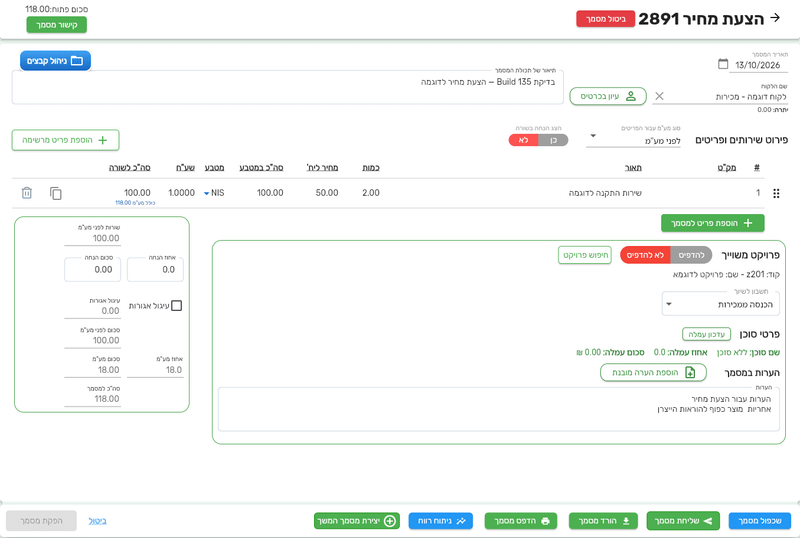The height and width of the screenshot is (538, 800).
Task: Click the כמות column header
Action: pos(371,167)
